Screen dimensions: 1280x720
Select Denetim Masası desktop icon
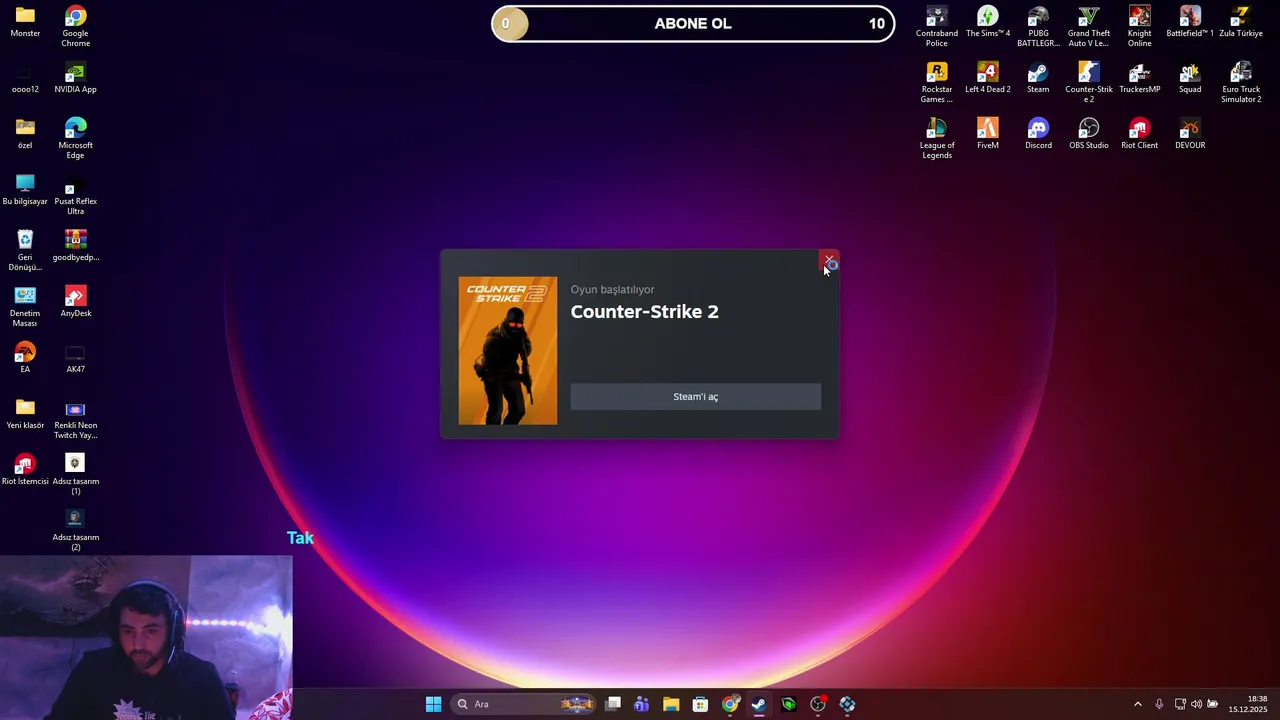click(x=25, y=306)
